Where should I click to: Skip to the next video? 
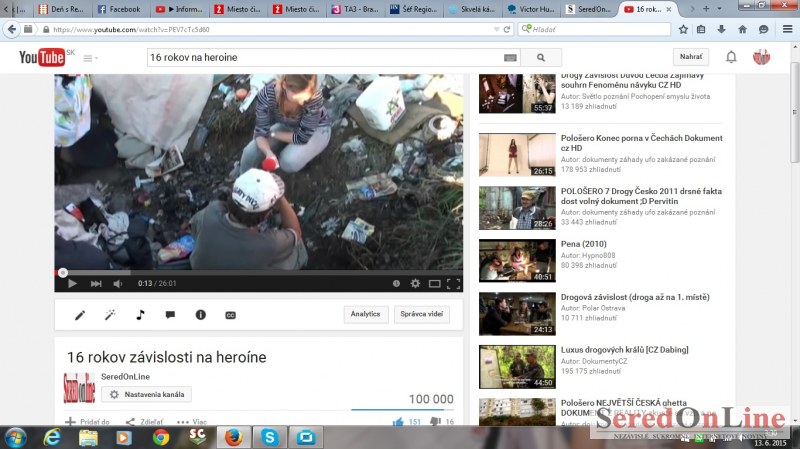click(x=96, y=284)
